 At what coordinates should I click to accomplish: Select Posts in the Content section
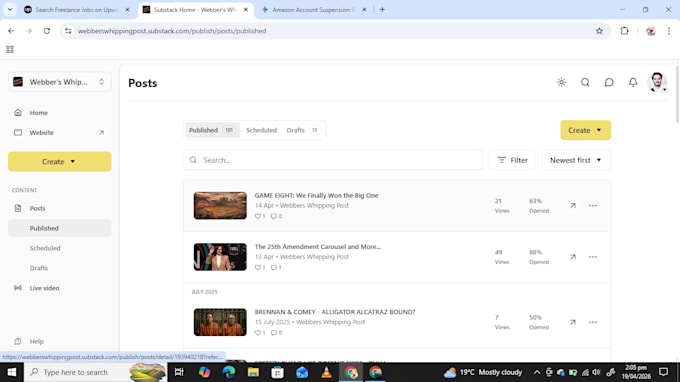[x=37, y=209]
